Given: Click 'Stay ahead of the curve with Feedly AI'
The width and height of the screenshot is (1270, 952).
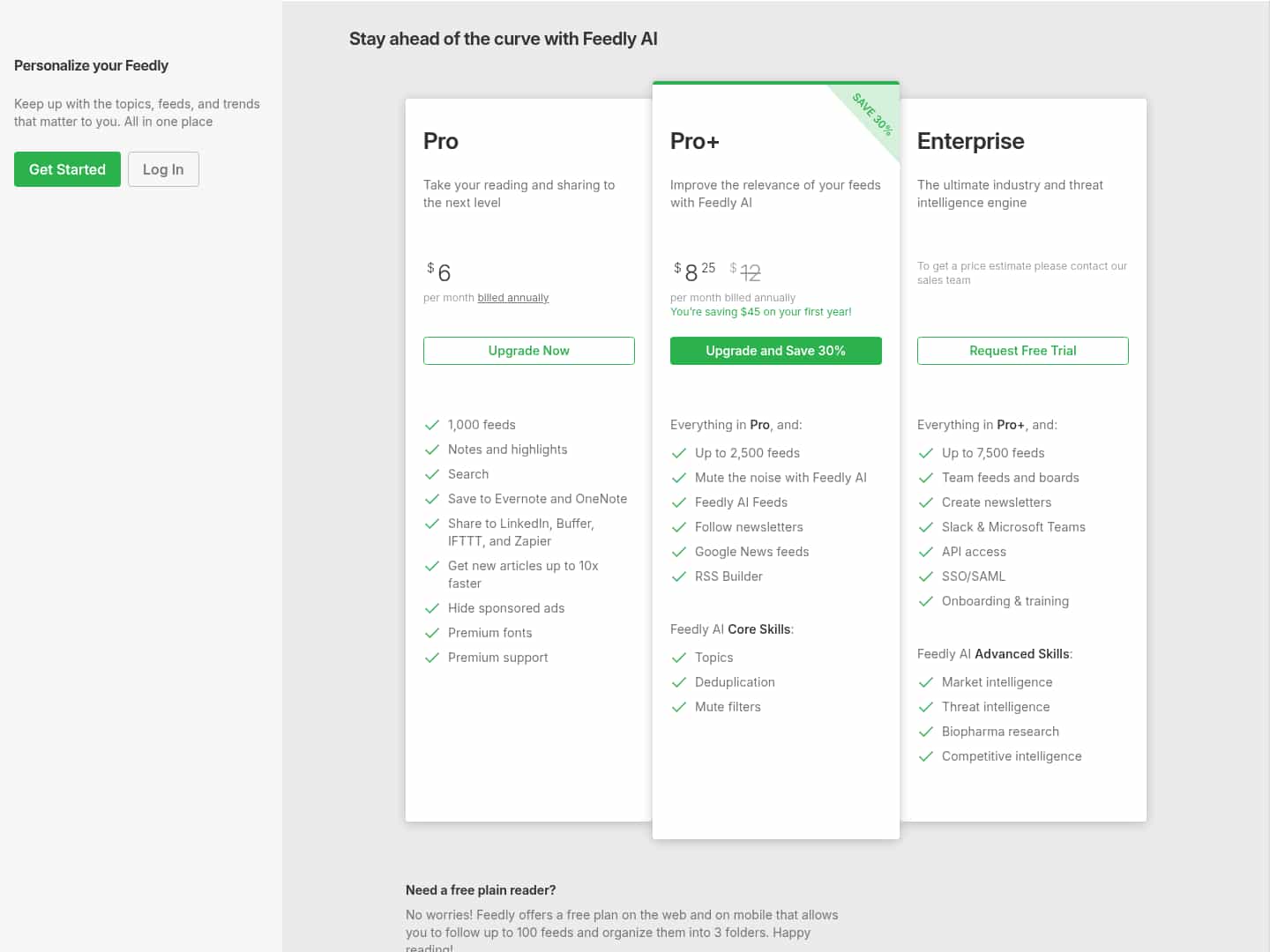Looking at the screenshot, I should [x=504, y=39].
